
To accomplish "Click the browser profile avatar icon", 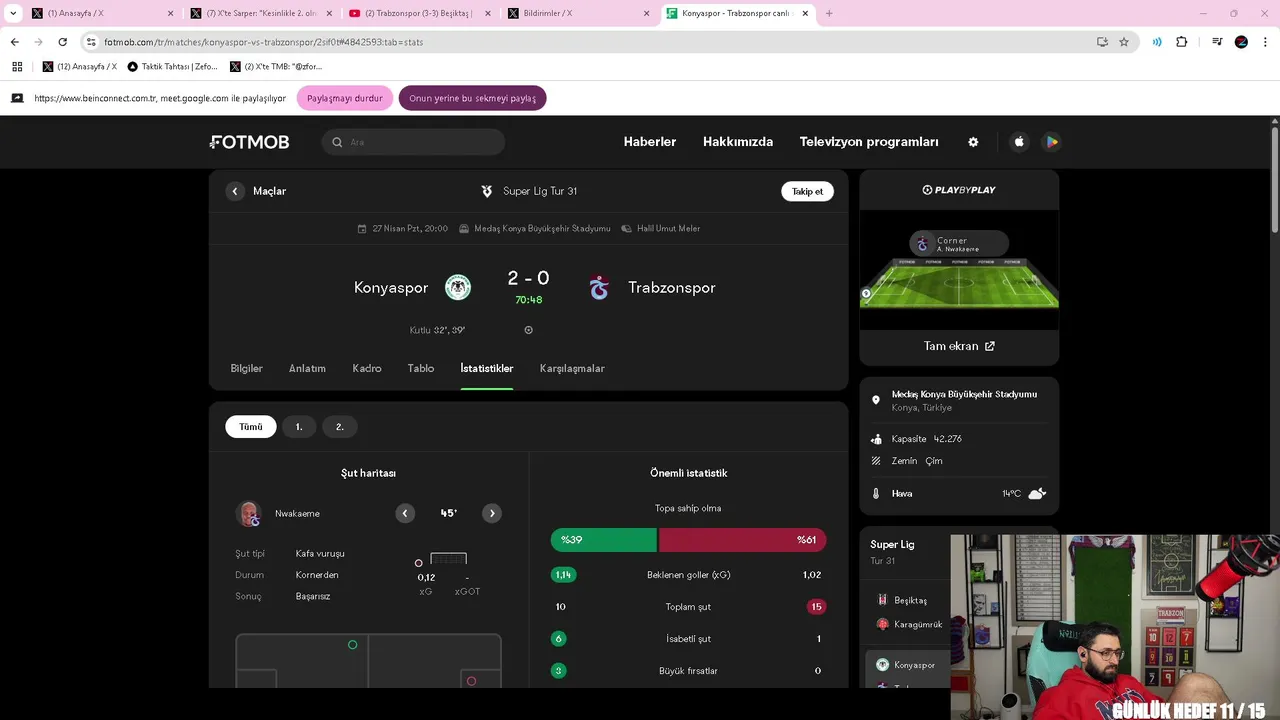I will tap(1241, 42).
